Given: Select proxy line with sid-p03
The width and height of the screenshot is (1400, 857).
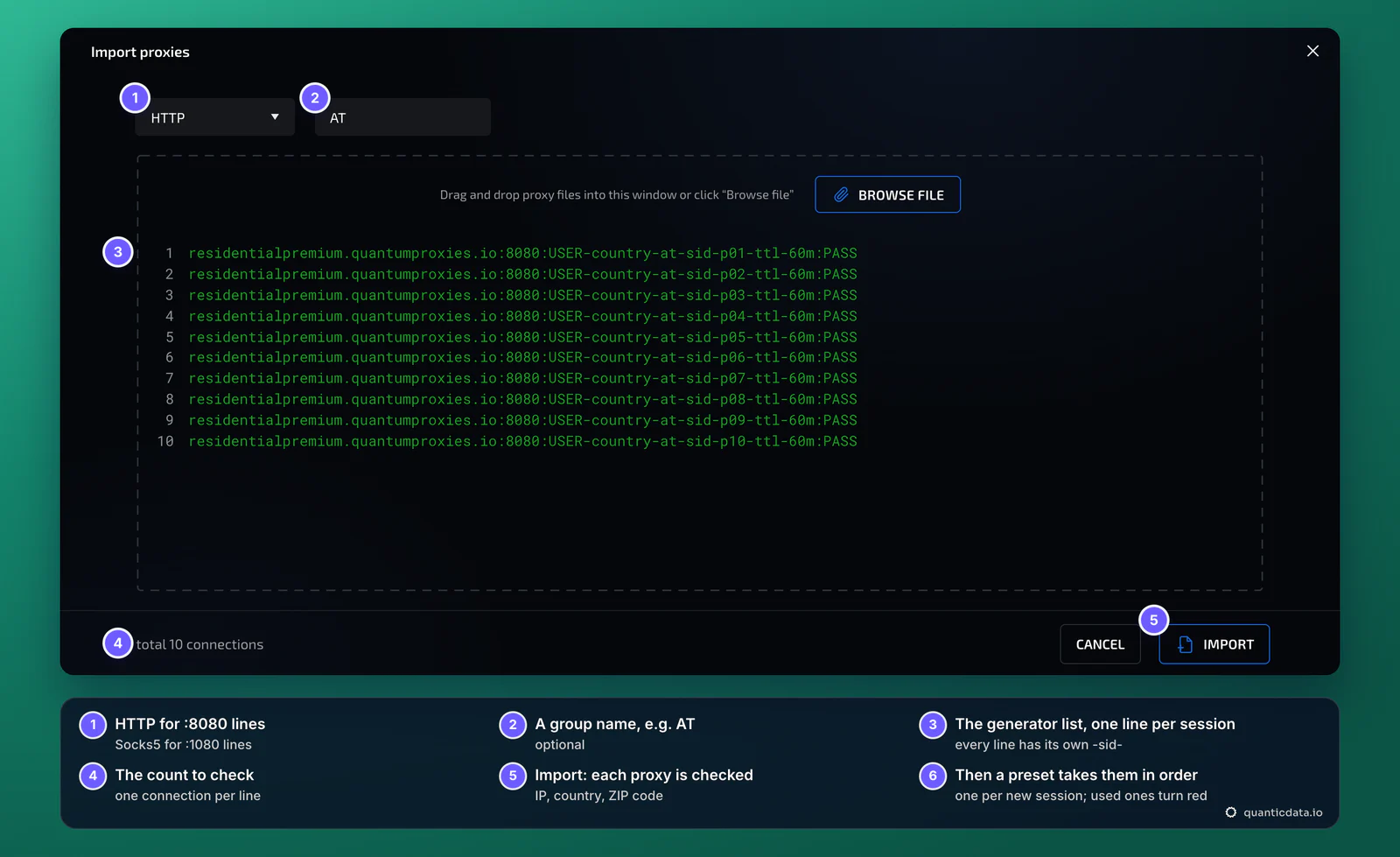Looking at the screenshot, I should tap(522, 295).
